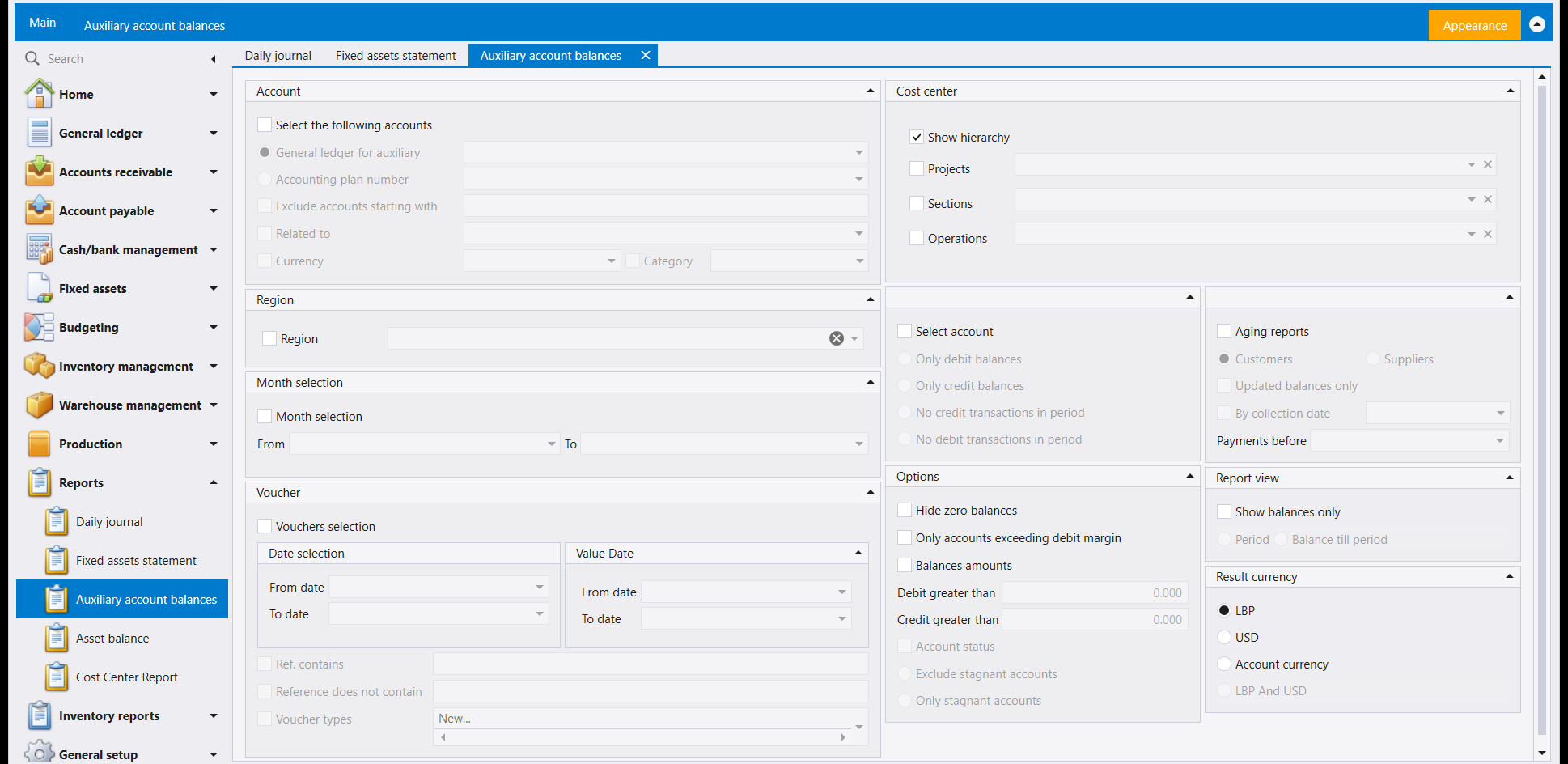Select USD result currency

(x=1224, y=637)
